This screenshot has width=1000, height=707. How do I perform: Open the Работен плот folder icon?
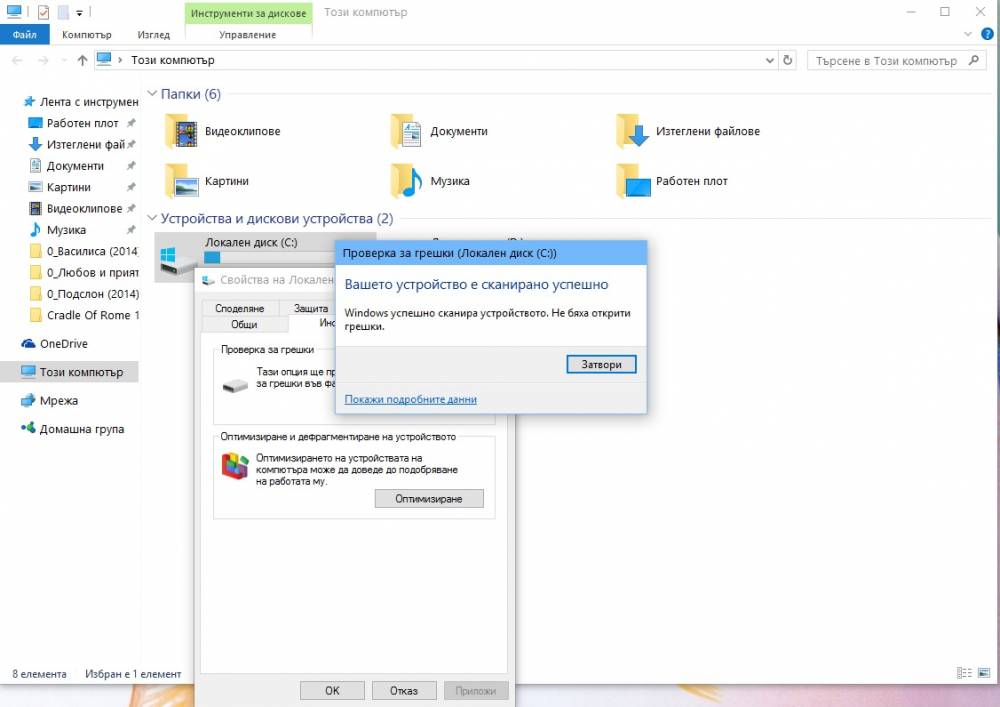[x=632, y=181]
